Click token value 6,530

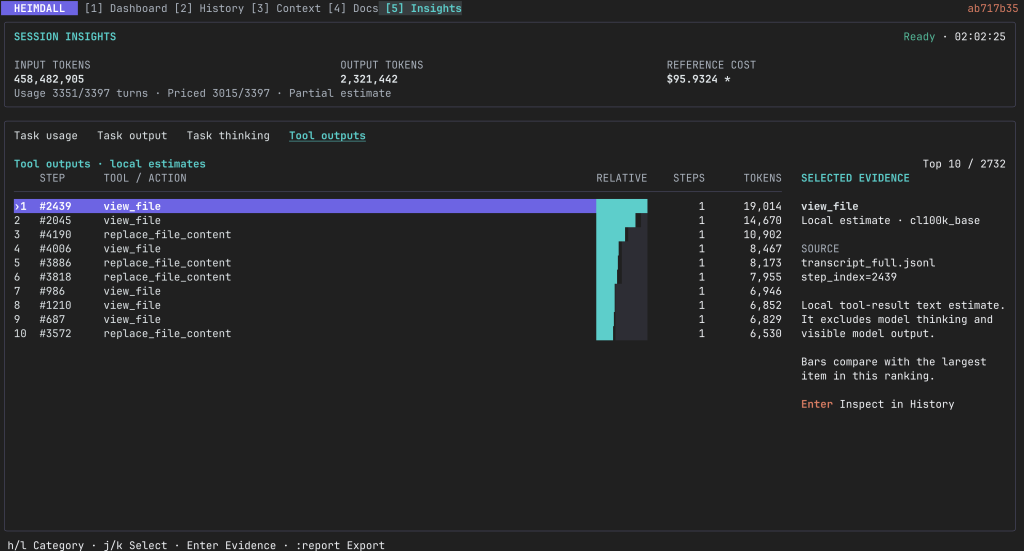(x=766, y=334)
